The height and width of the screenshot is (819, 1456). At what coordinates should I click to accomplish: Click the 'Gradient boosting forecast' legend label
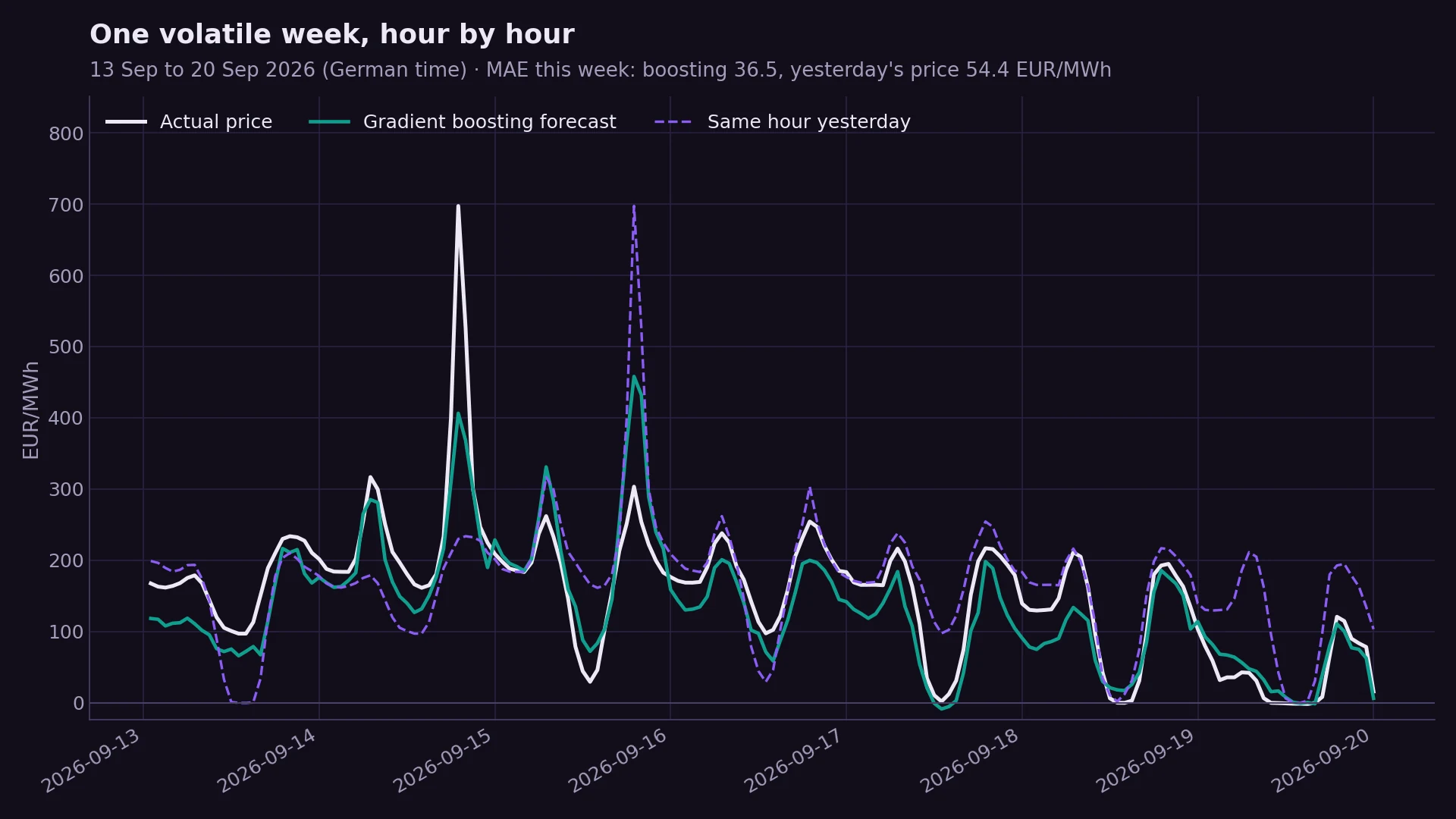click(x=490, y=122)
